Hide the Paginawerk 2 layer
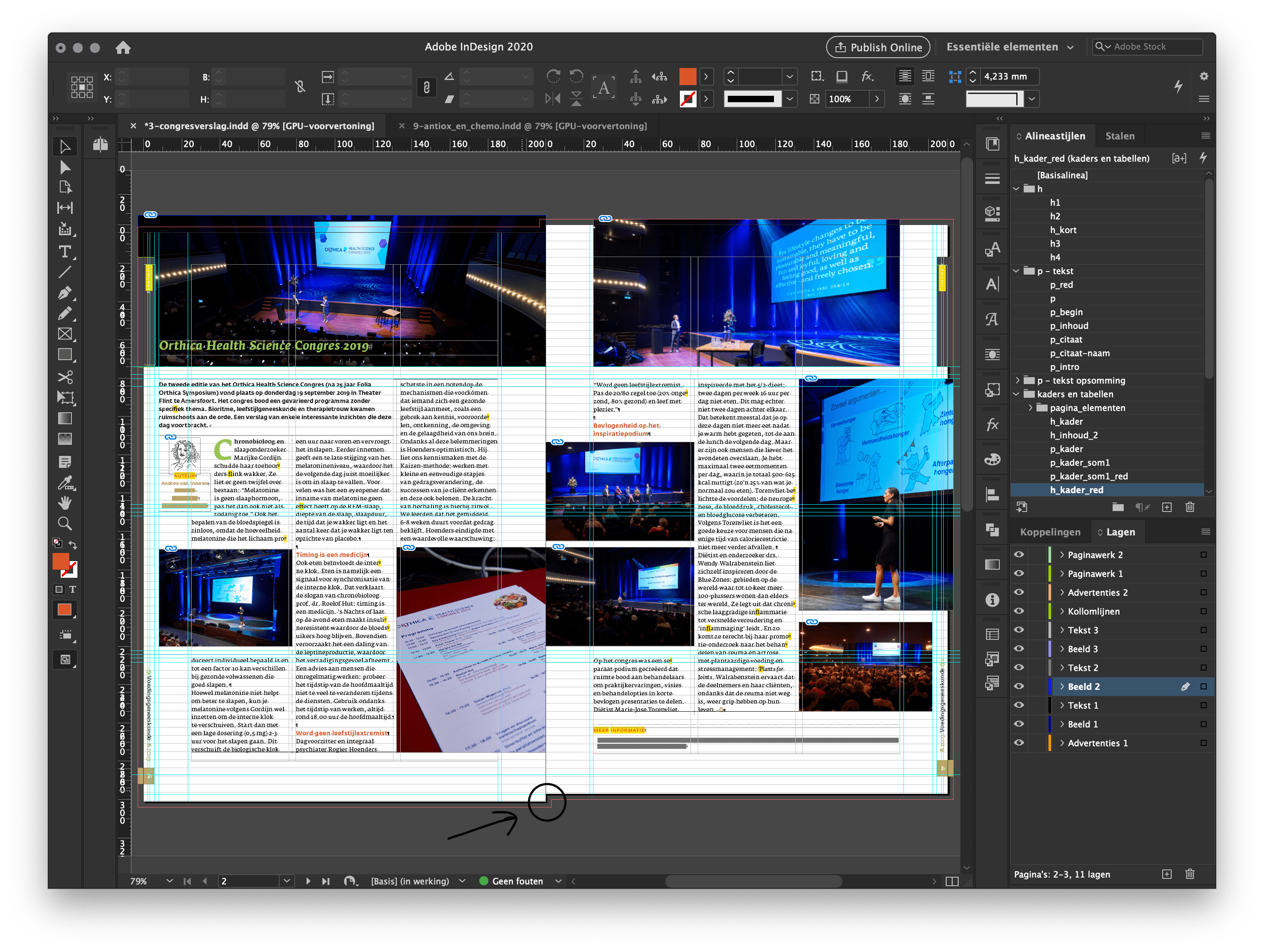The image size is (1264, 952). click(x=1019, y=555)
